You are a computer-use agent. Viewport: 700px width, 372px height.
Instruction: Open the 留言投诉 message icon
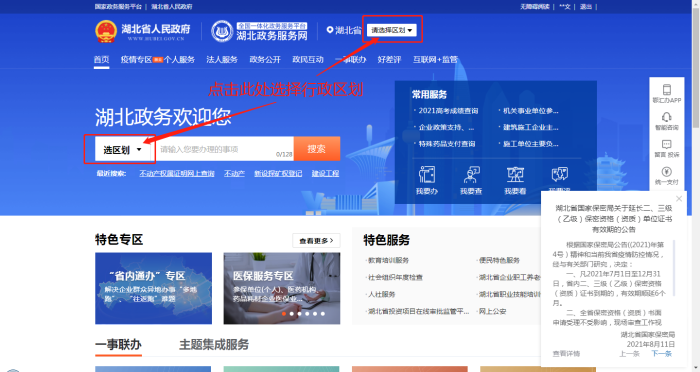click(667, 144)
